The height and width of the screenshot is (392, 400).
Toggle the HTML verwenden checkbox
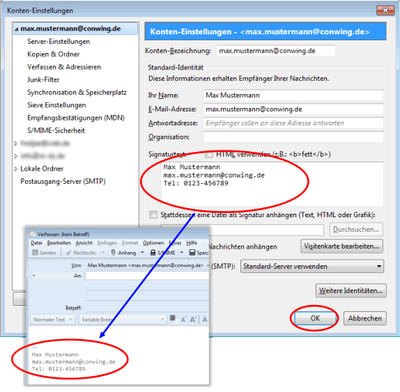pos(209,154)
